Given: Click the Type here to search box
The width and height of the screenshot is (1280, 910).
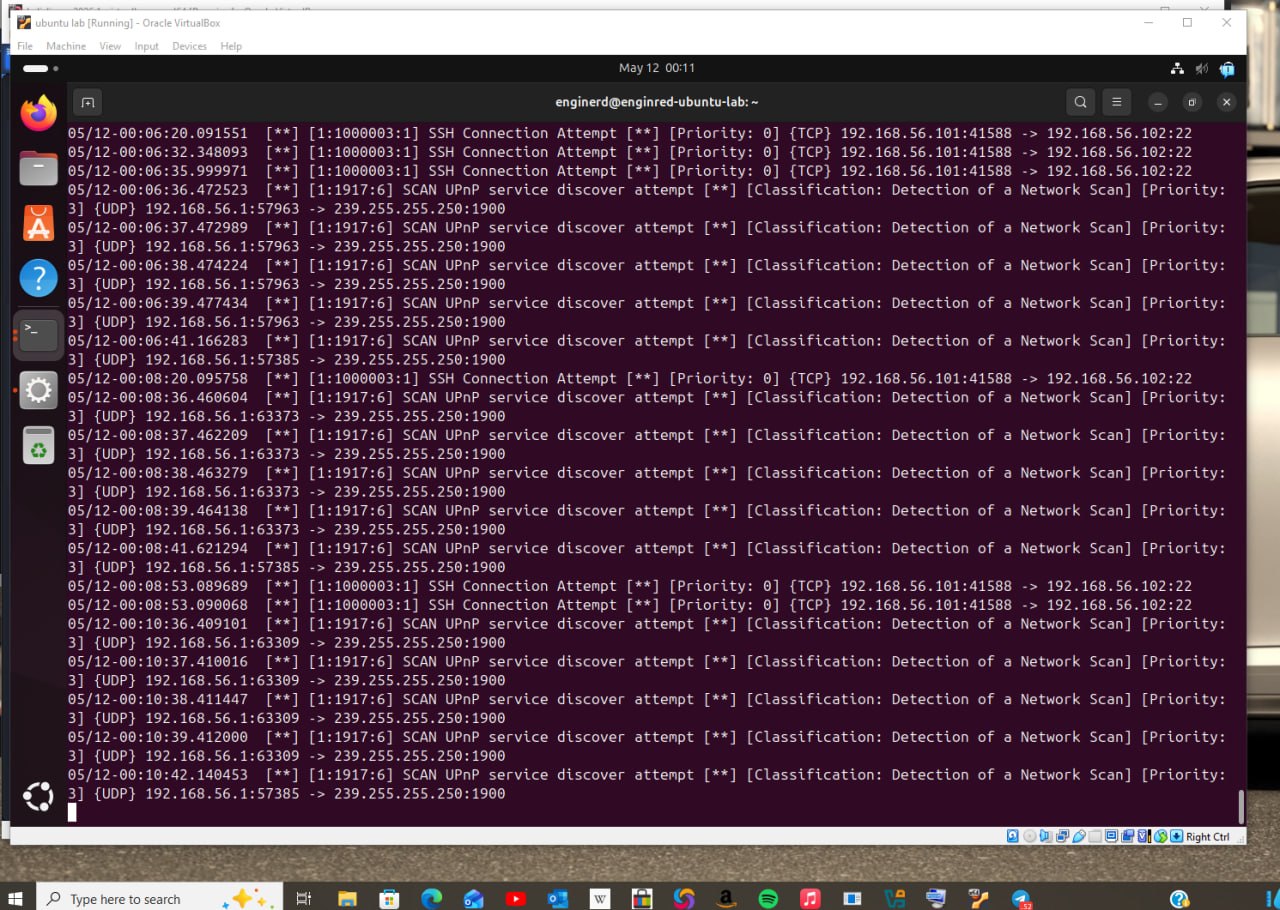Looking at the screenshot, I should coord(160,898).
